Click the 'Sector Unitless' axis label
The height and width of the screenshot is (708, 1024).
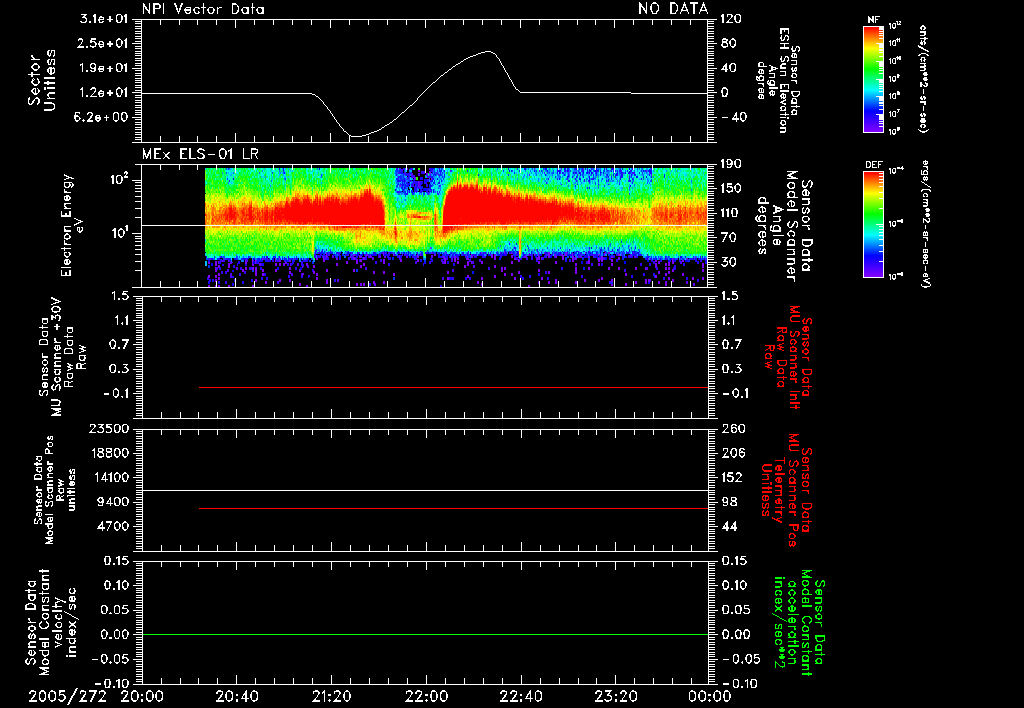point(42,80)
